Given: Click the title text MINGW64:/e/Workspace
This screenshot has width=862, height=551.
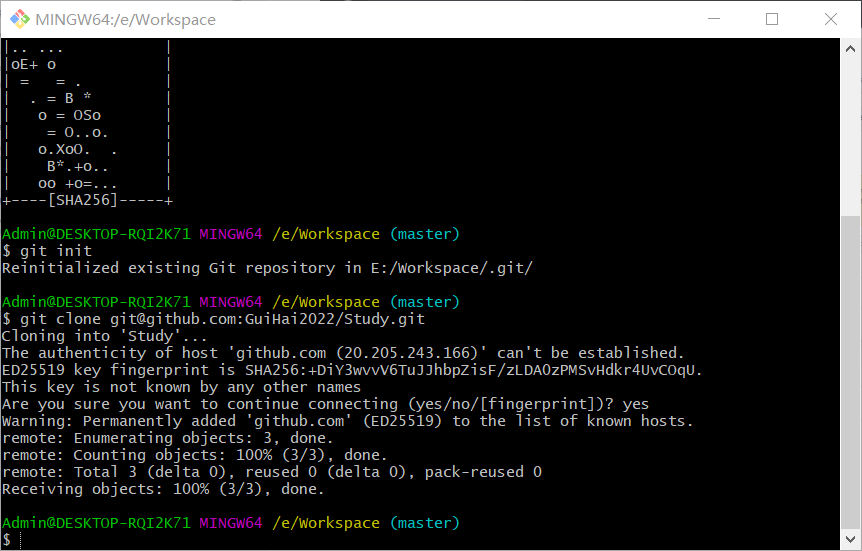Looking at the screenshot, I should (125, 20).
